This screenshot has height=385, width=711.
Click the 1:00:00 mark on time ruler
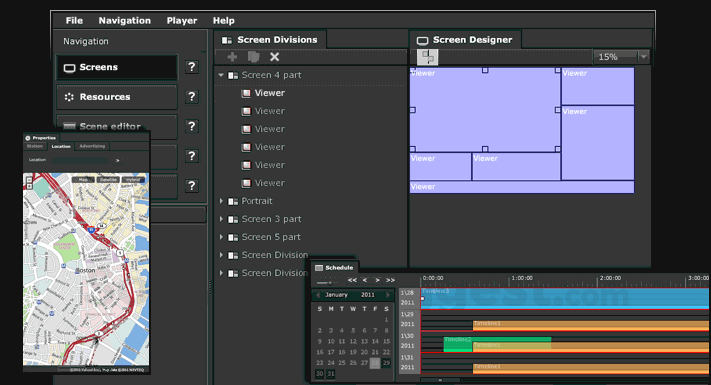pyautogui.click(x=521, y=278)
